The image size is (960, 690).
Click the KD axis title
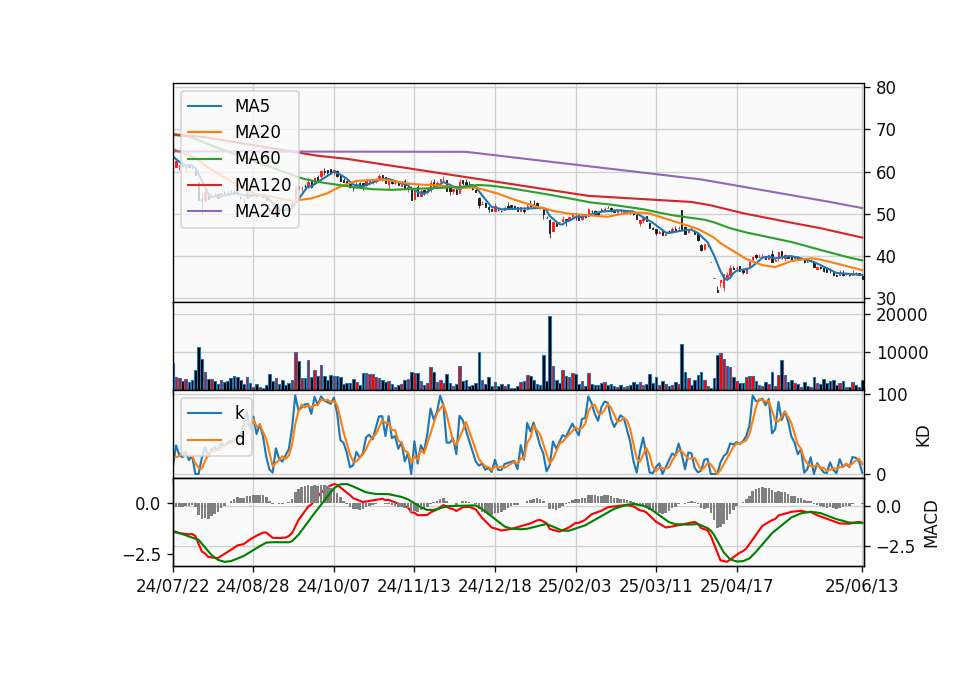click(923, 437)
